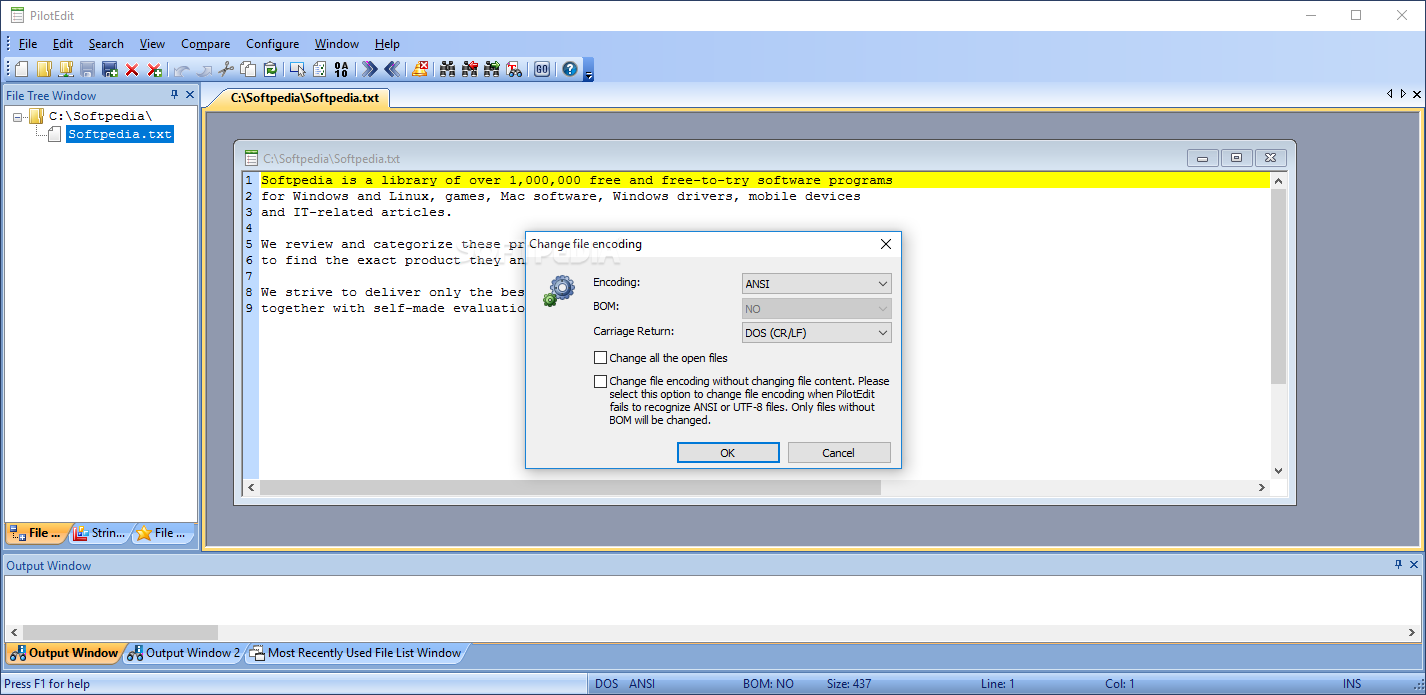Image resolution: width=1426 pixels, height=695 pixels.
Task: Close current file with red X icon
Action: (132, 69)
